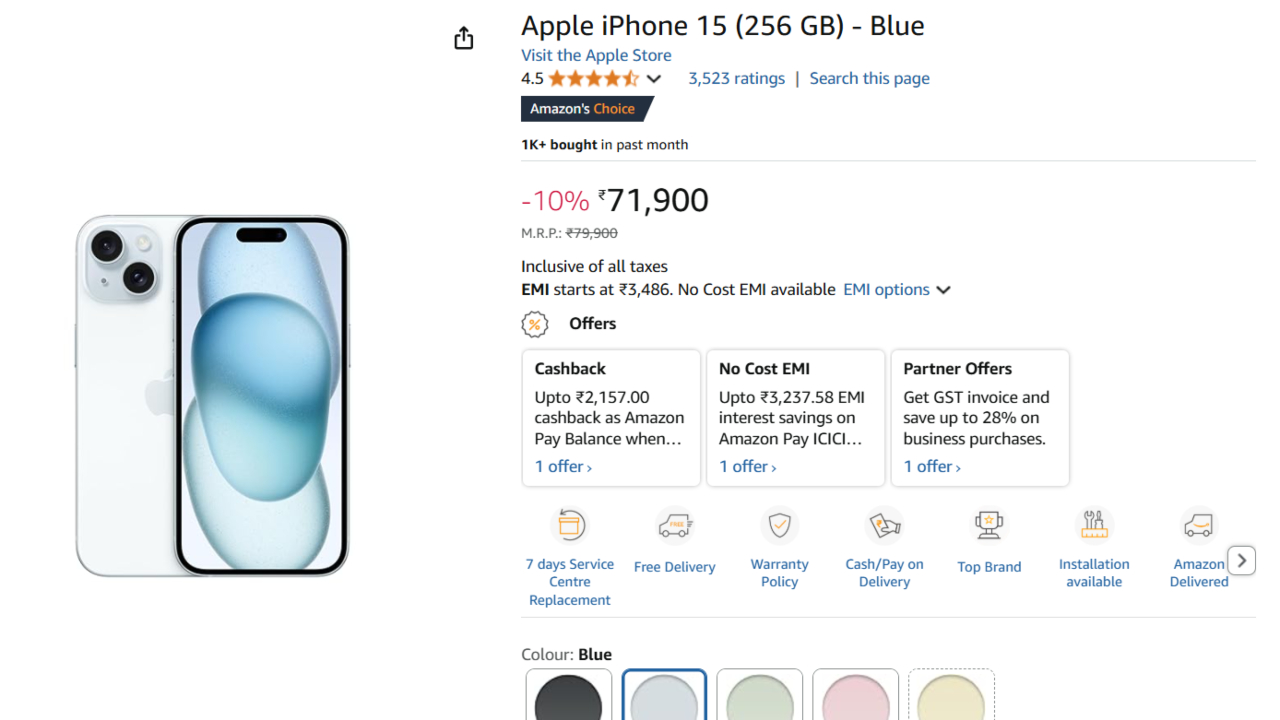Click the share icon above product image
Screen dimensions: 1280x720
[x=463, y=38]
